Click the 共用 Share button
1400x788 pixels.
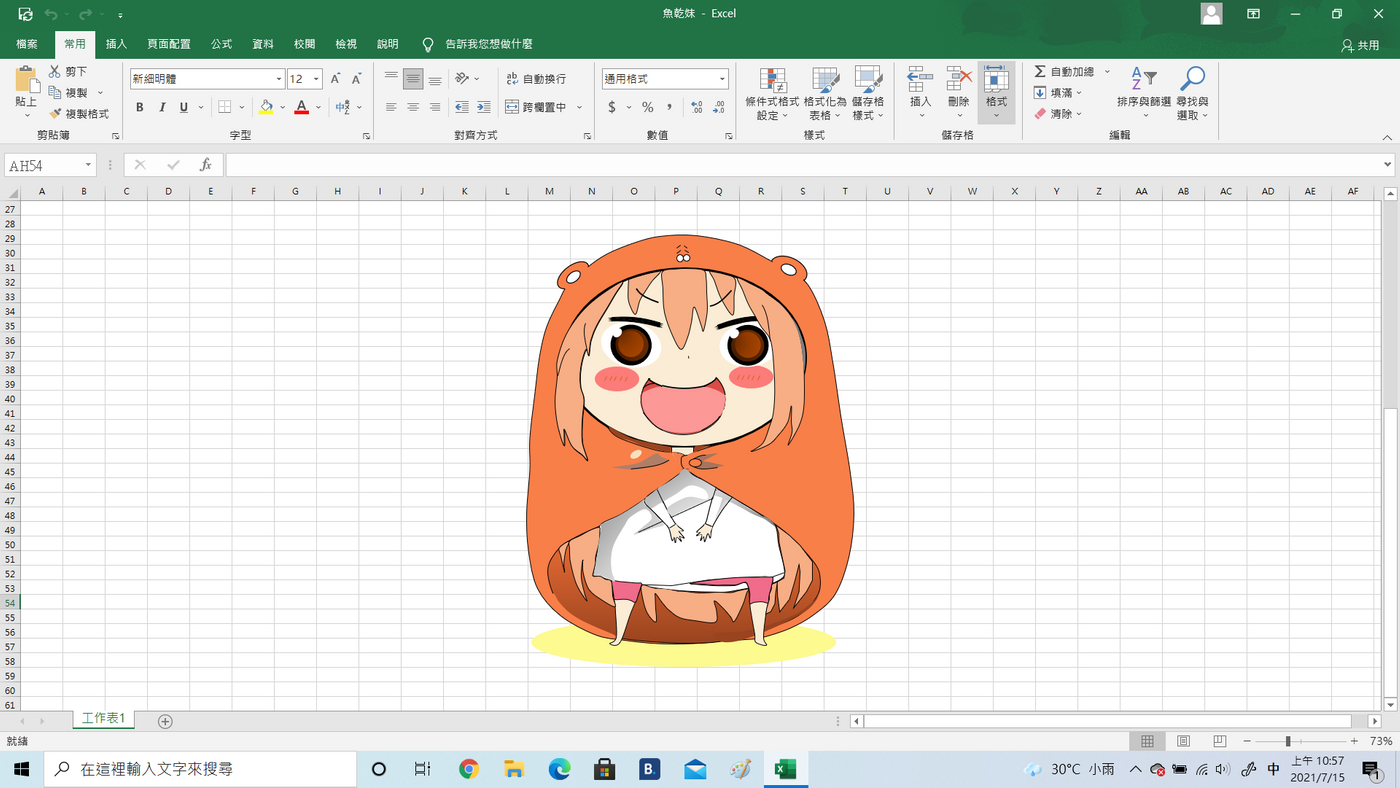1360,46
